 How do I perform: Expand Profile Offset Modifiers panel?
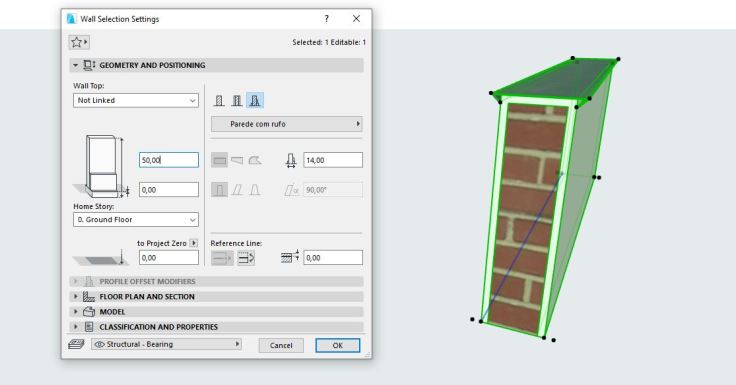tap(76, 281)
